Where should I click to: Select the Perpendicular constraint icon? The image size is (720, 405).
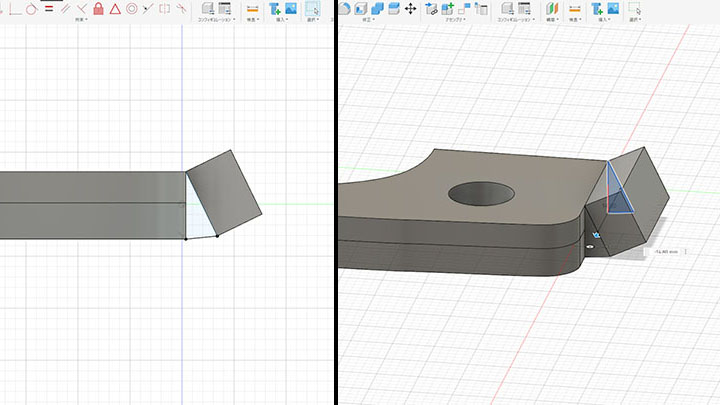pos(82,8)
